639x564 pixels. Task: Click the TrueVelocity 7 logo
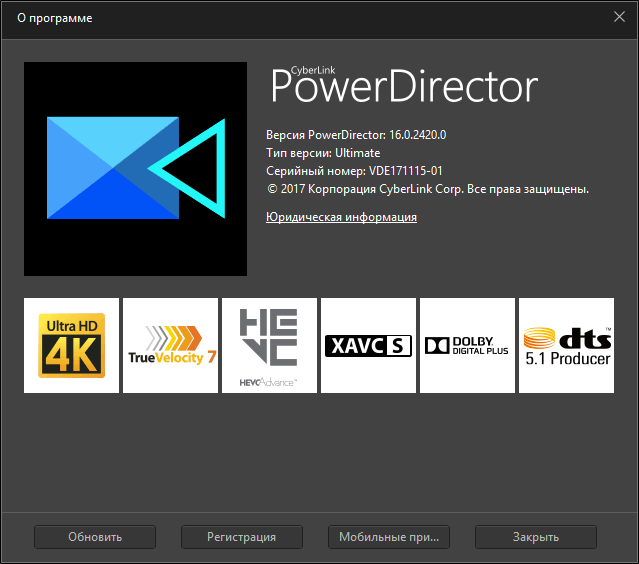(x=170, y=345)
